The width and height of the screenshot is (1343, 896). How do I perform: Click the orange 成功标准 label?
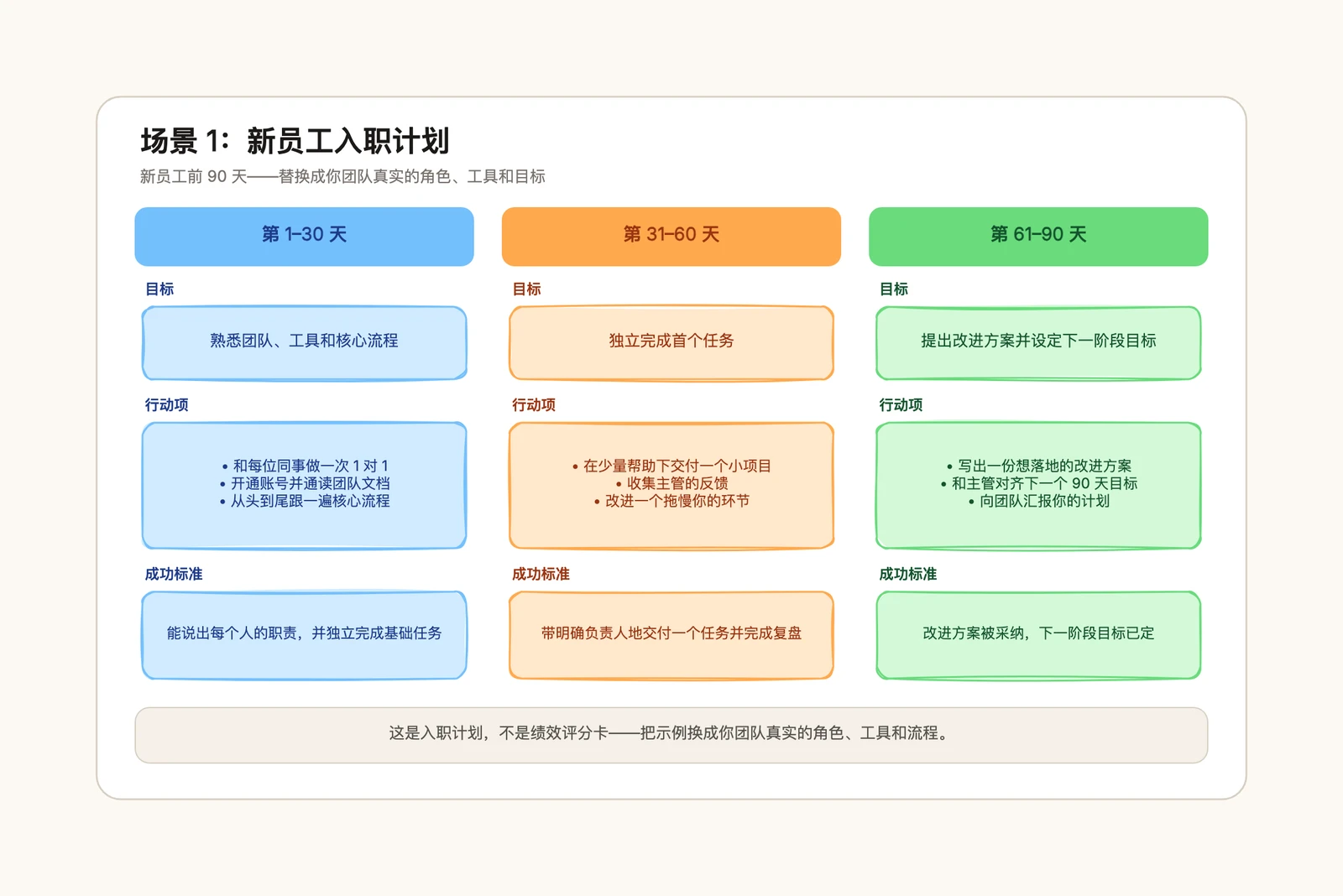tap(541, 575)
